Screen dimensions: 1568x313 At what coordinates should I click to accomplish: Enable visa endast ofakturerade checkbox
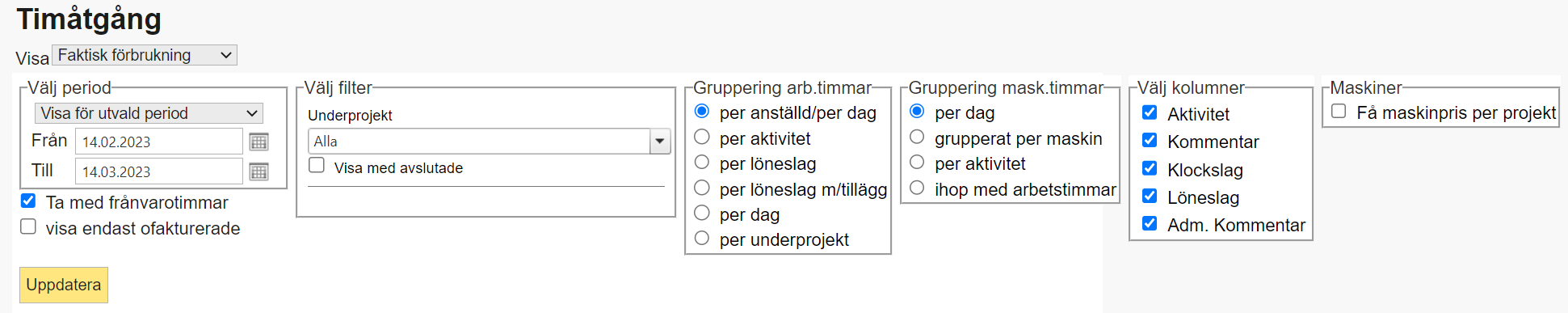(x=28, y=226)
